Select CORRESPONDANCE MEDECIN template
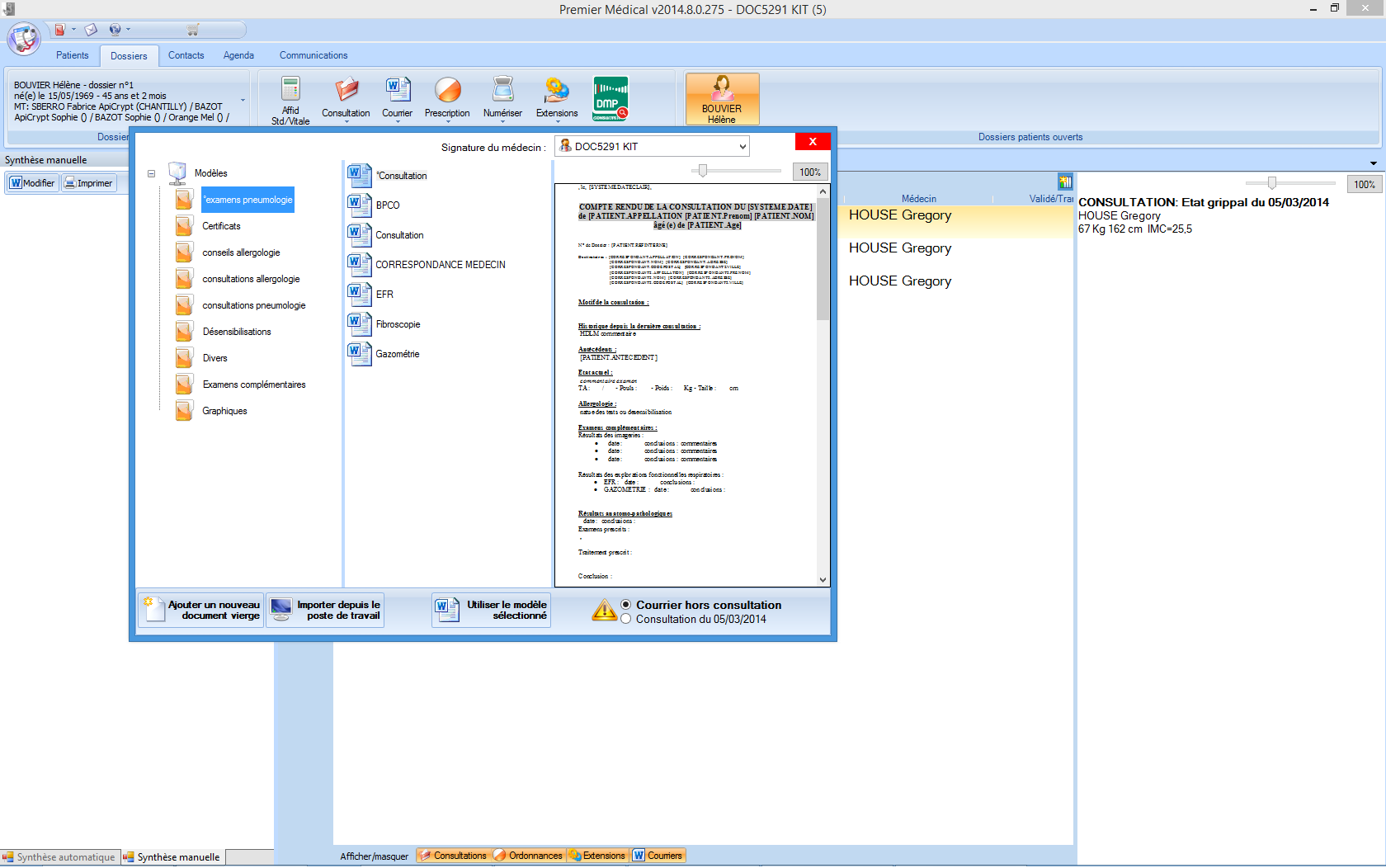This screenshot has height=868, width=1386. pos(441,265)
